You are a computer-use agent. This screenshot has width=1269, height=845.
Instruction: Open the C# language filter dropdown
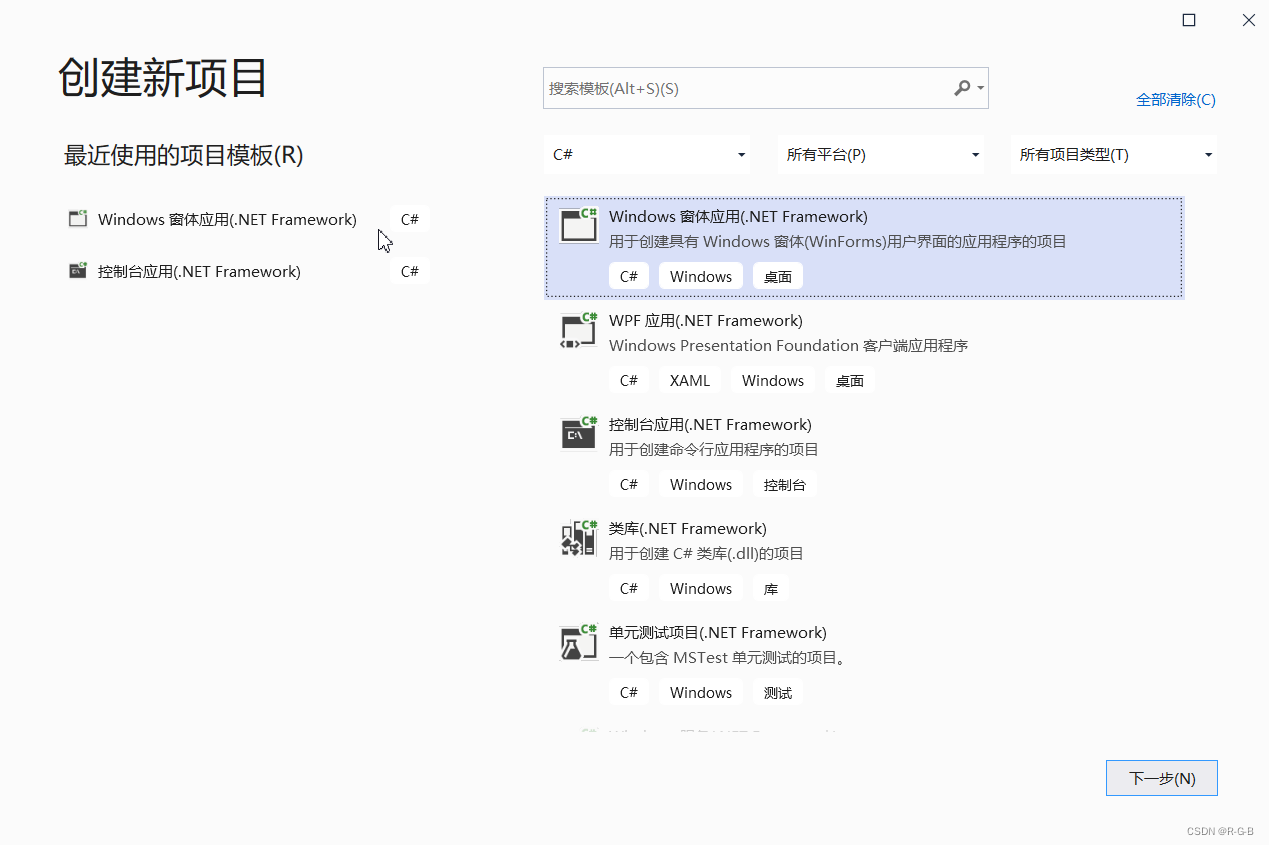tap(647, 155)
